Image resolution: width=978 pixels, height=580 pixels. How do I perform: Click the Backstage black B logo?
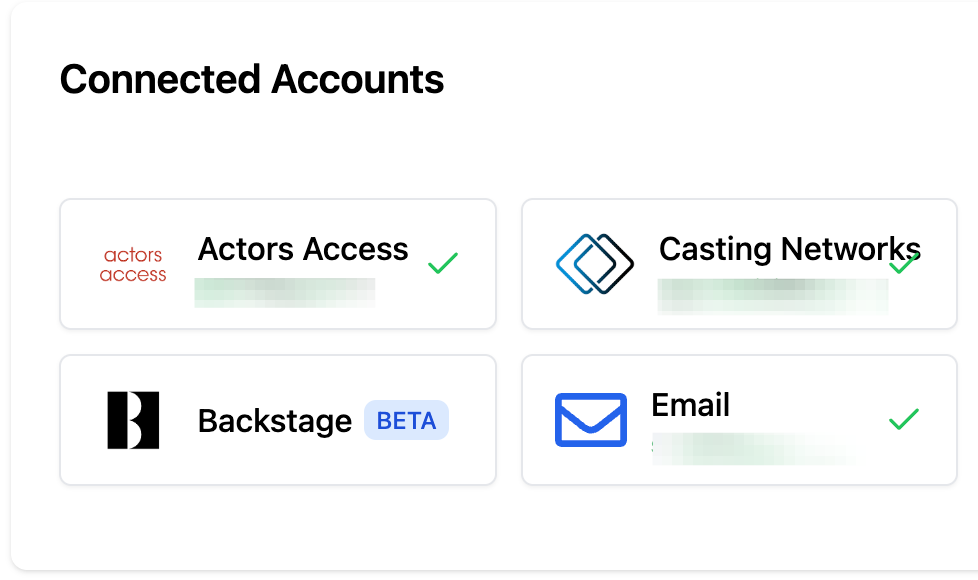pos(133,420)
